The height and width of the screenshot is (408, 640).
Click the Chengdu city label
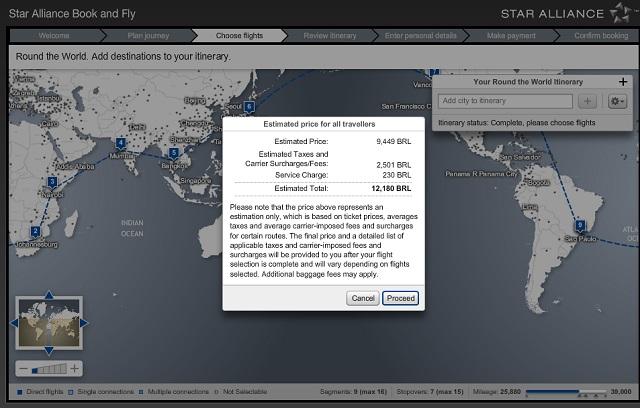pyautogui.click(x=195, y=123)
